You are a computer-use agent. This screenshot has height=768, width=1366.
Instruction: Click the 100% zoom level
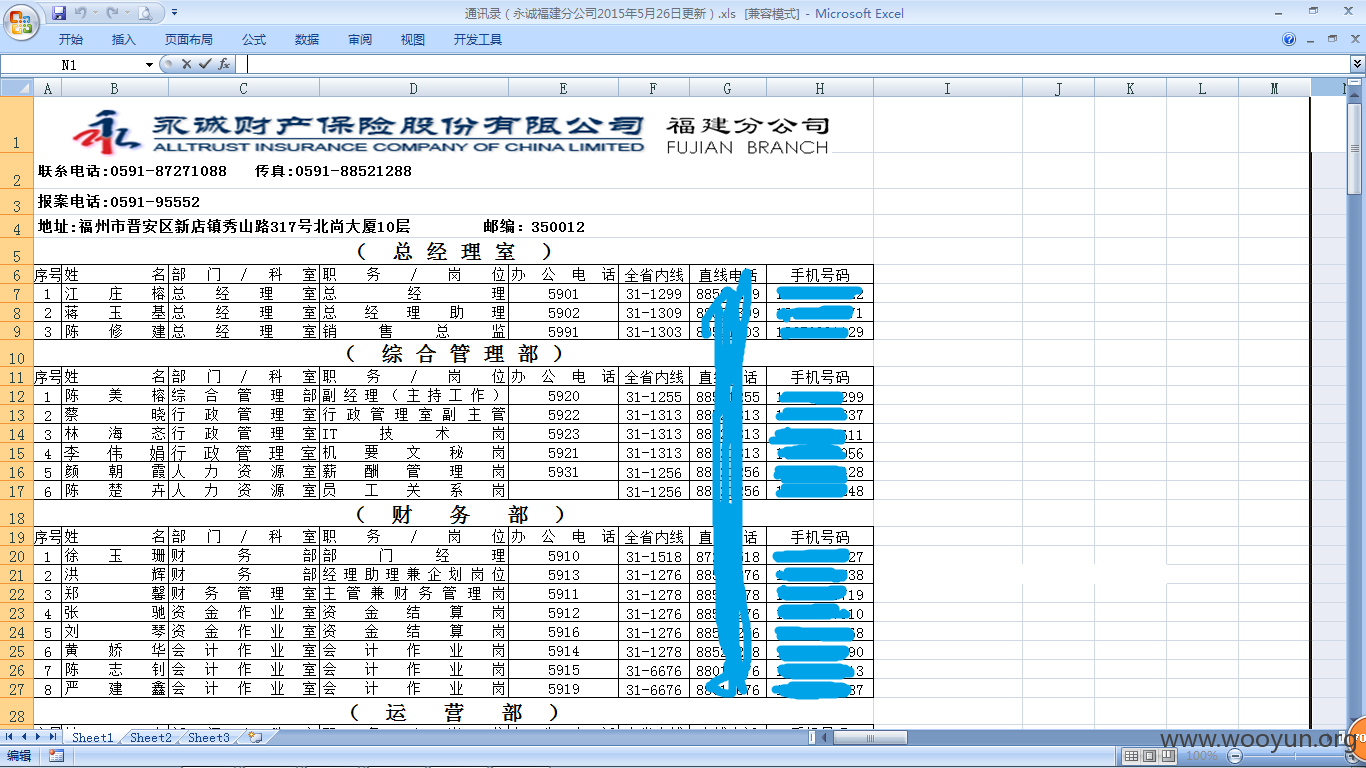coord(1201,756)
